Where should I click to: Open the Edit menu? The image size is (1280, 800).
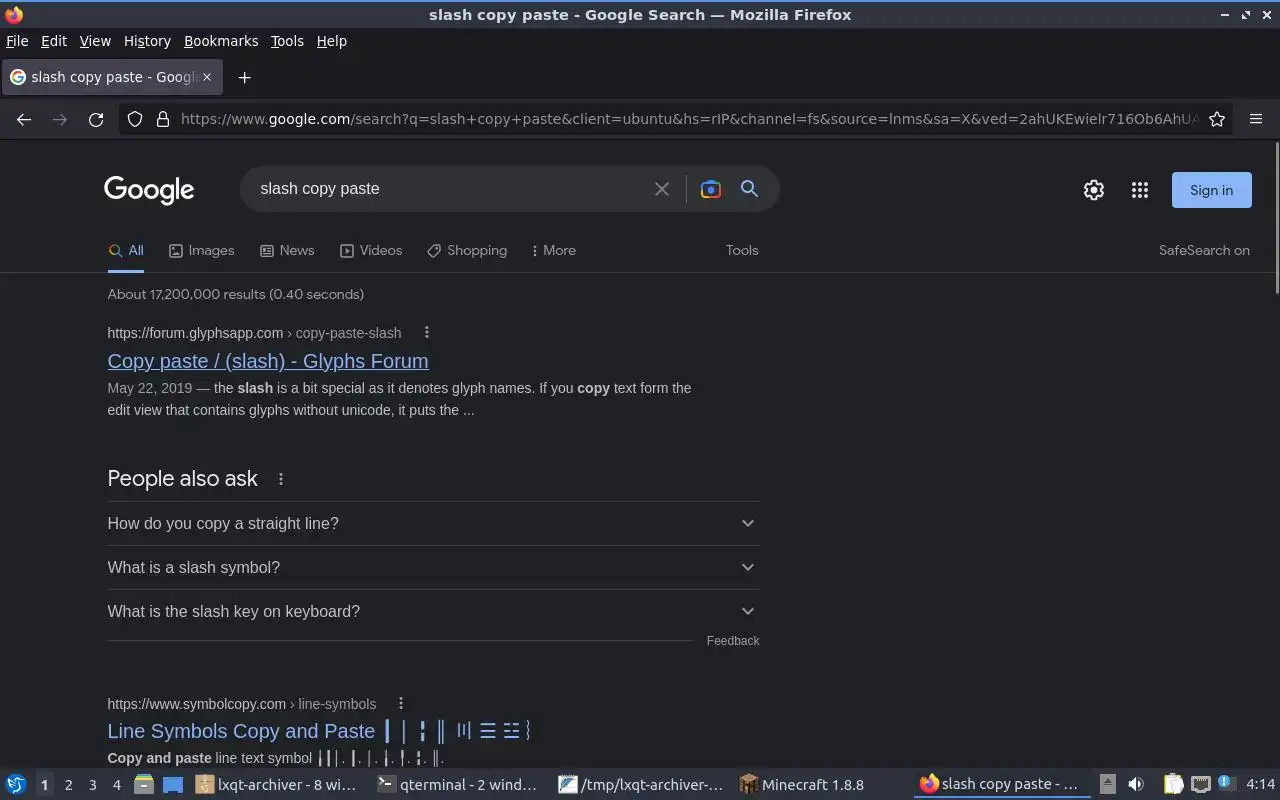[53, 41]
